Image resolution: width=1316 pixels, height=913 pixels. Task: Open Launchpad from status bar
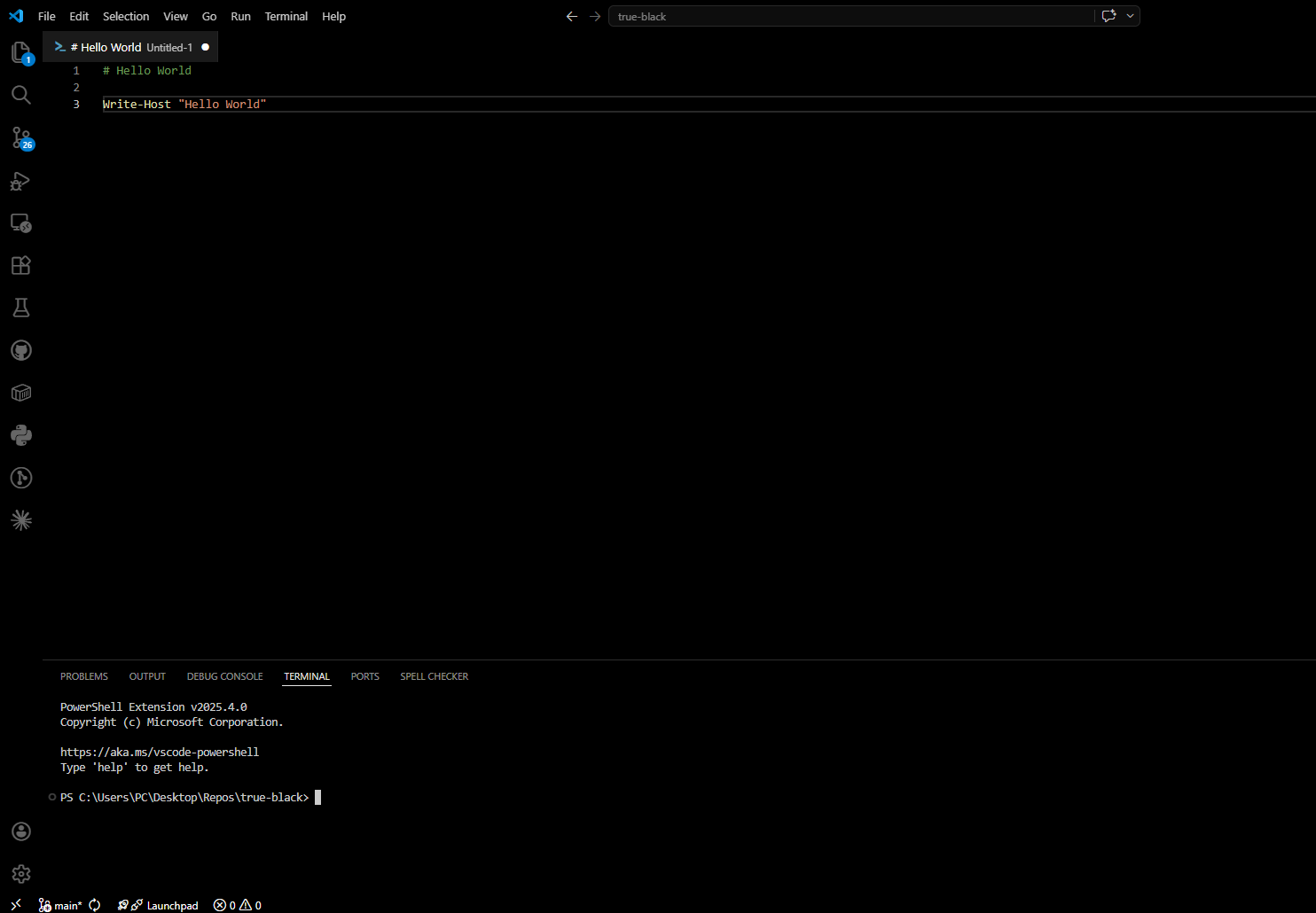[172, 905]
